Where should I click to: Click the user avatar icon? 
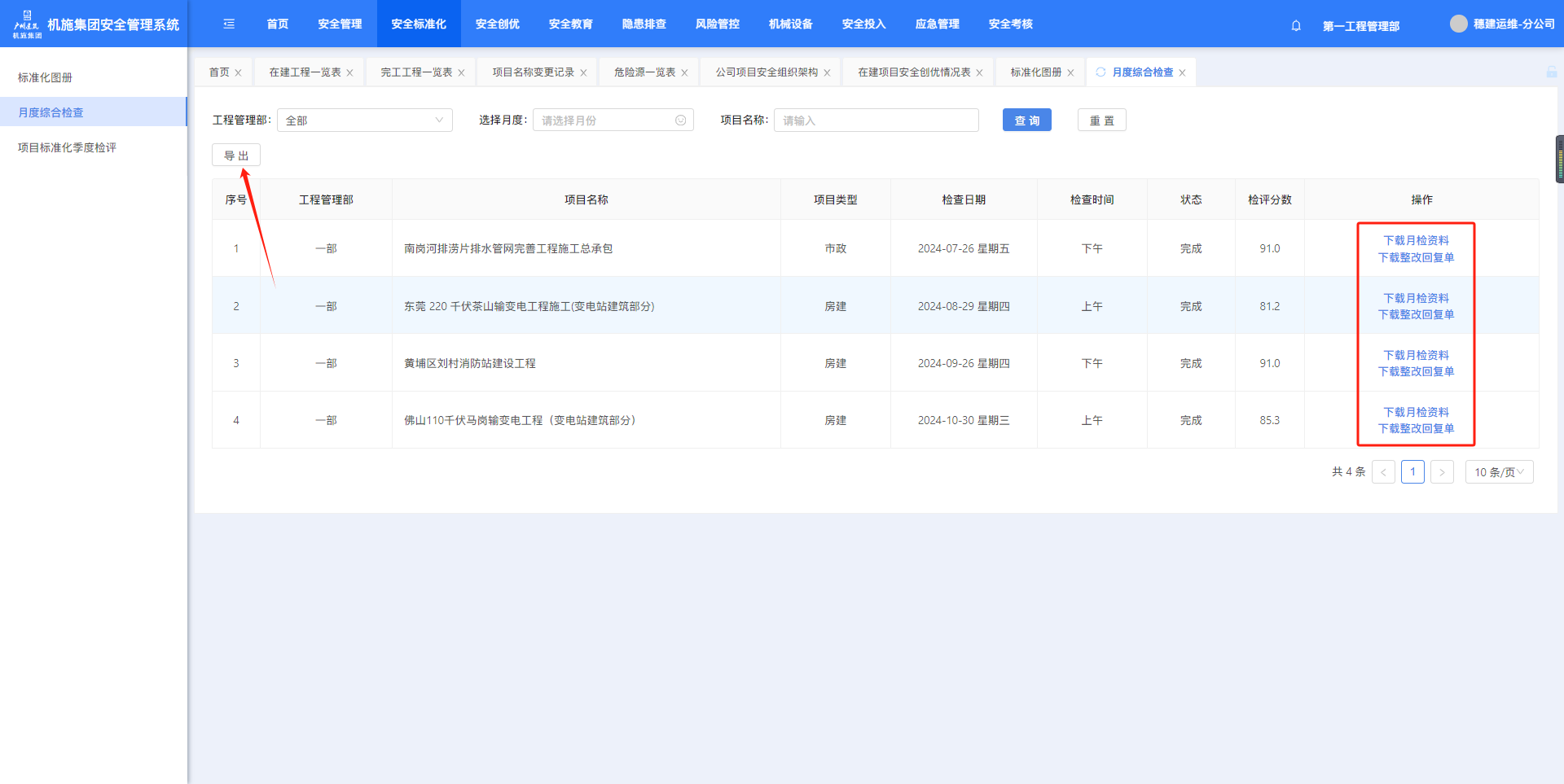pyautogui.click(x=1458, y=24)
